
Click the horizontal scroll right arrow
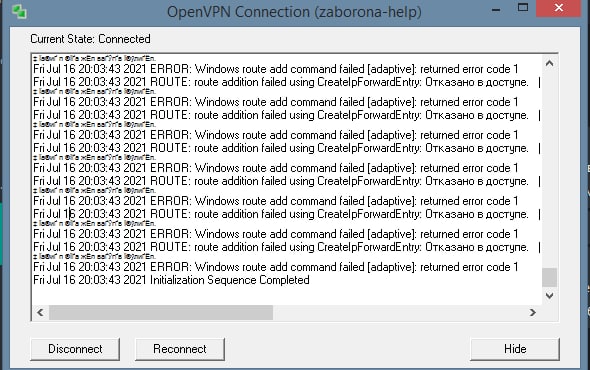(x=532, y=312)
